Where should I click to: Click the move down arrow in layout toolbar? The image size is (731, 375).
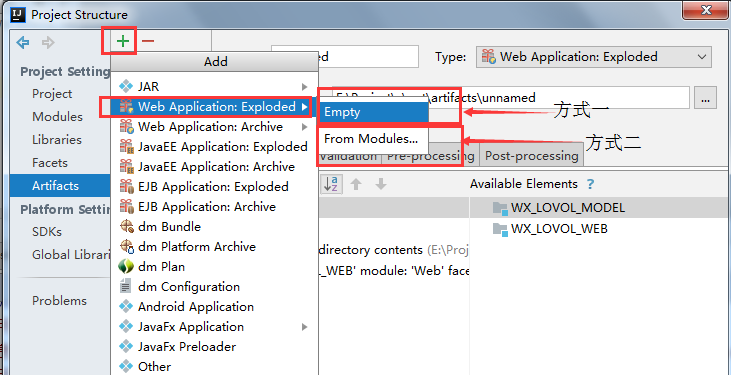381,184
